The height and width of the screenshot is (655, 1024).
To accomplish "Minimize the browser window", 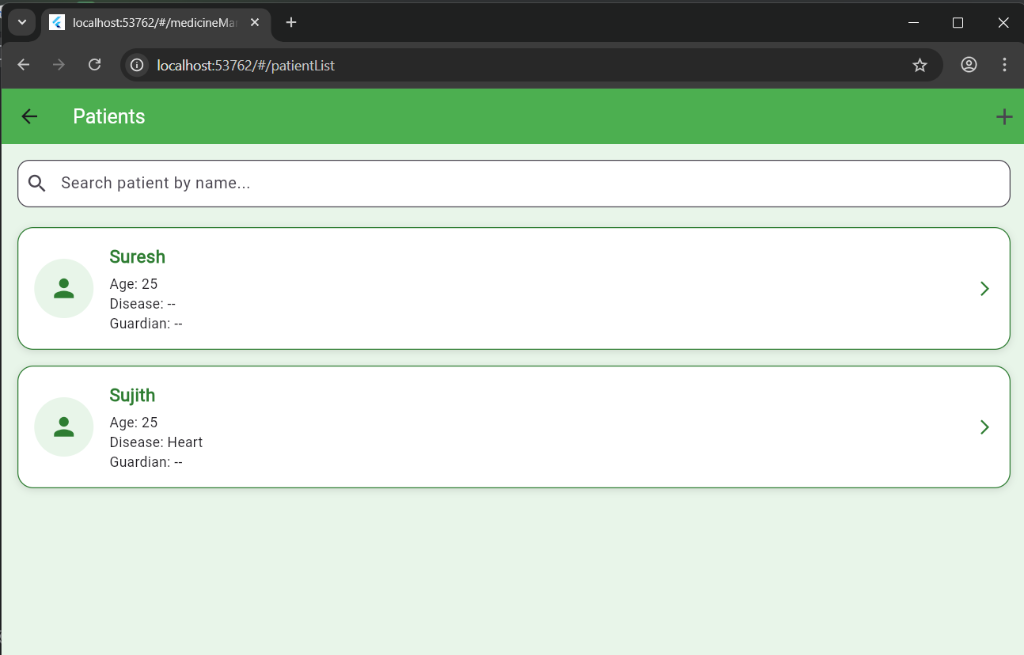I will coord(914,22).
